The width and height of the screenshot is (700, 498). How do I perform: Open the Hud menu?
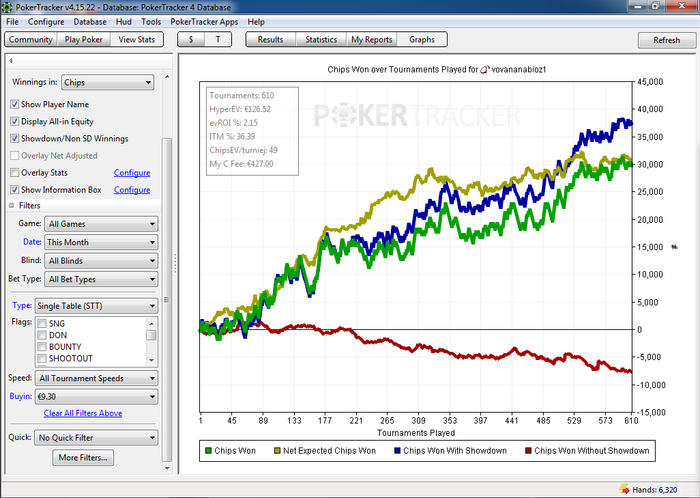coord(124,22)
